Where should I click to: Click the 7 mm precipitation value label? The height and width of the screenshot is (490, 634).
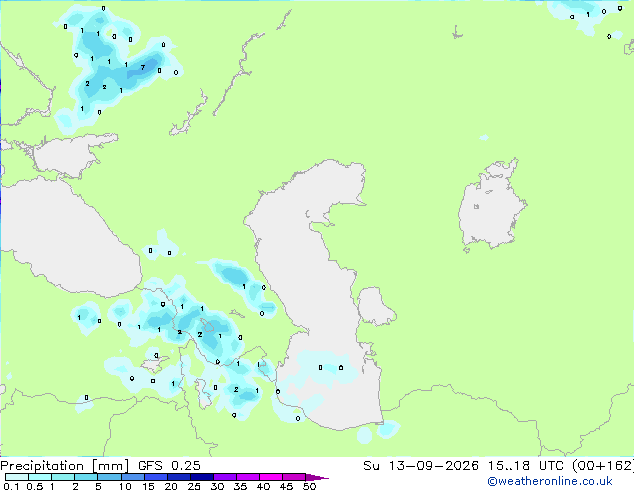click(x=143, y=68)
